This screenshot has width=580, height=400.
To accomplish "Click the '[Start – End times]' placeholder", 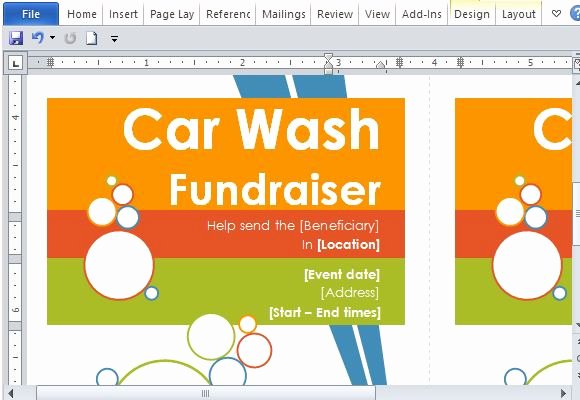I will [325, 313].
